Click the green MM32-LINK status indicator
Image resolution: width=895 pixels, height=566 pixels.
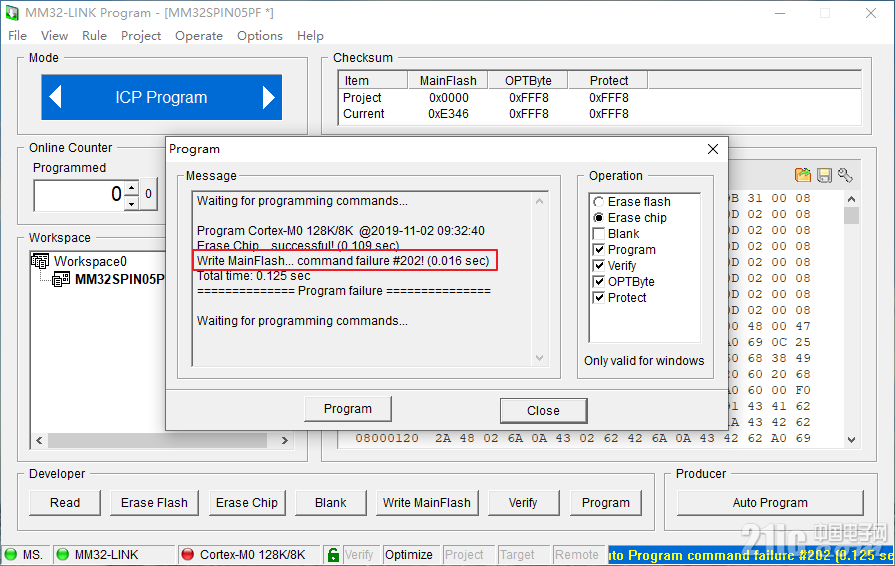63,555
